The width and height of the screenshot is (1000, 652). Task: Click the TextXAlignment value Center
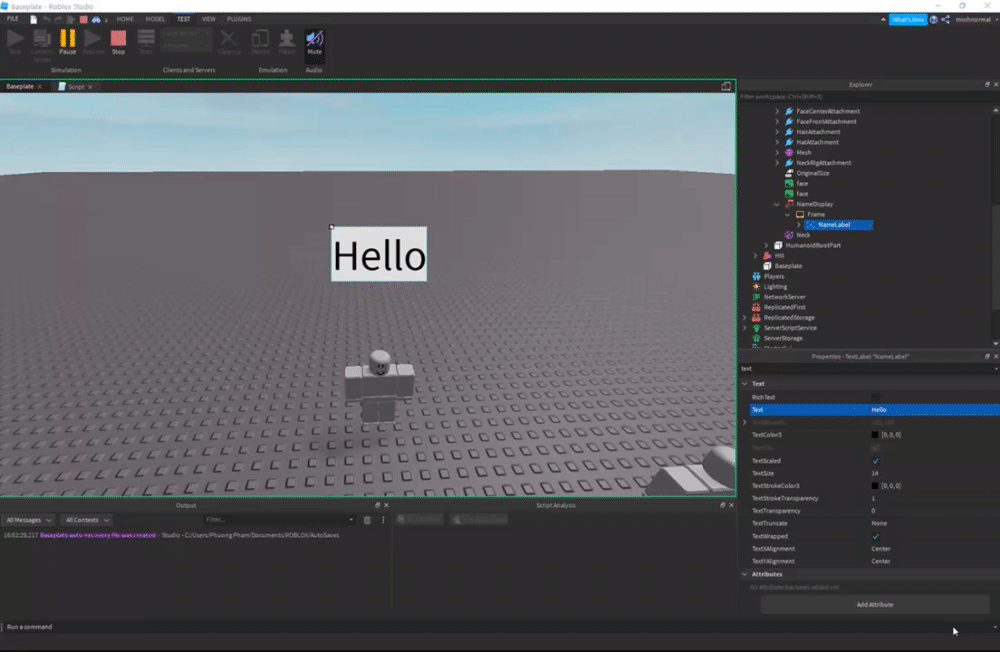pyautogui.click(x=881, y=549)
